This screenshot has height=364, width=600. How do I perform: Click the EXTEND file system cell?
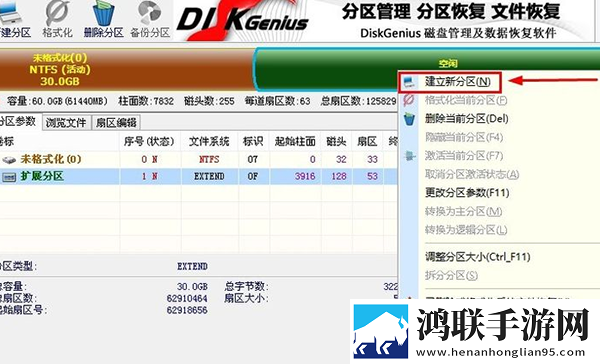pyautogui.click(x=209, y=176)
